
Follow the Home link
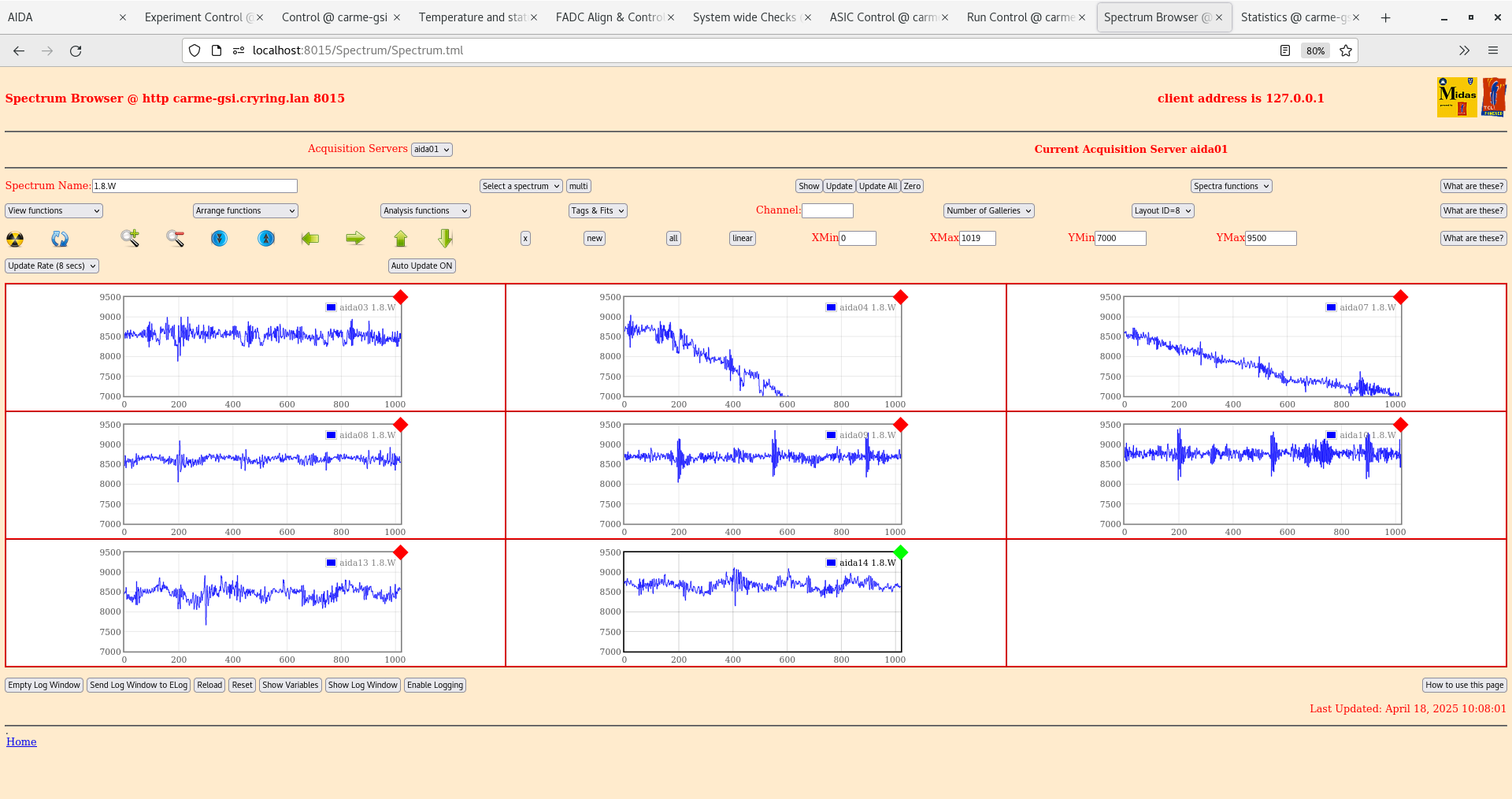pos(21,741)
